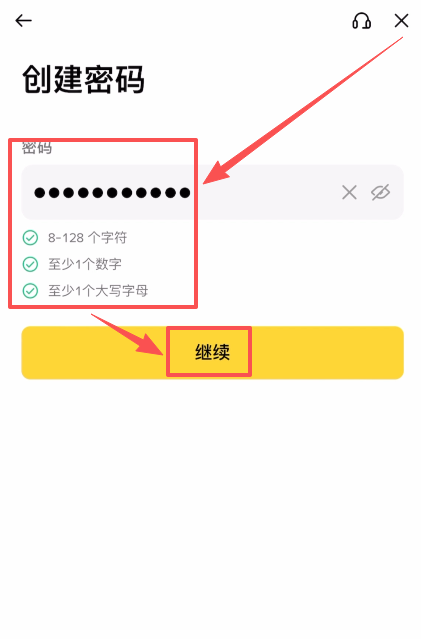Toggle password visibility with eye icon
Screen dimensions: 421x639
[380, 192]
